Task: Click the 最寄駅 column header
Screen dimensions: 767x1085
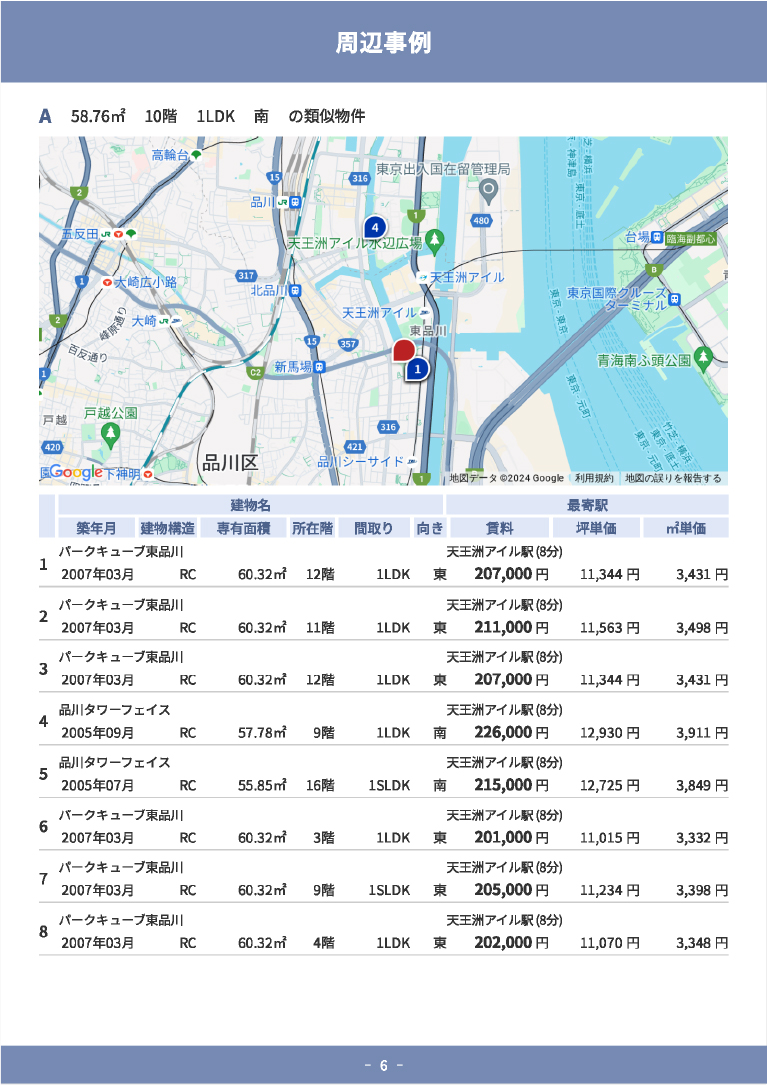Action: point(587,505)
